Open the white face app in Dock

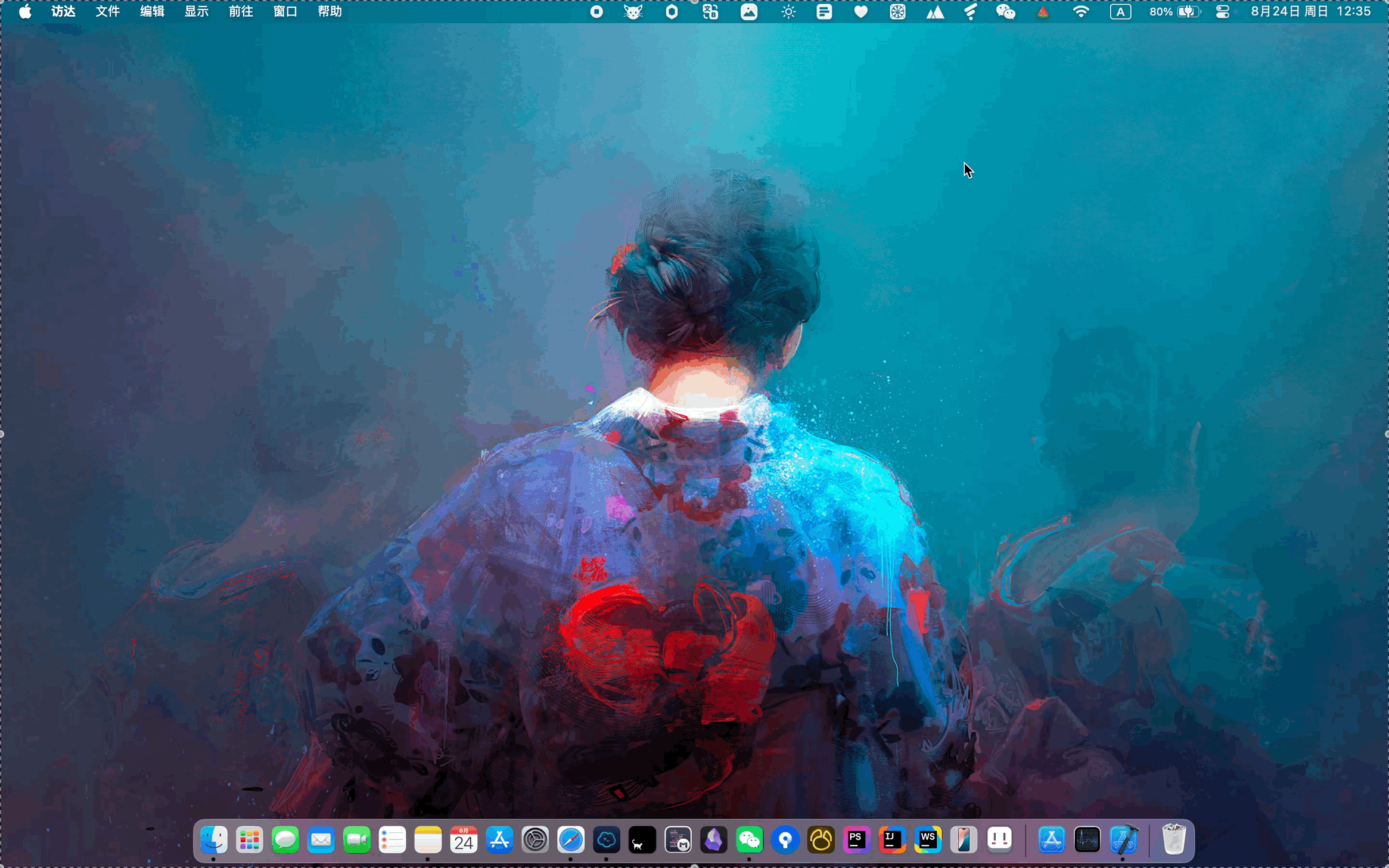(x=999, y=840)
